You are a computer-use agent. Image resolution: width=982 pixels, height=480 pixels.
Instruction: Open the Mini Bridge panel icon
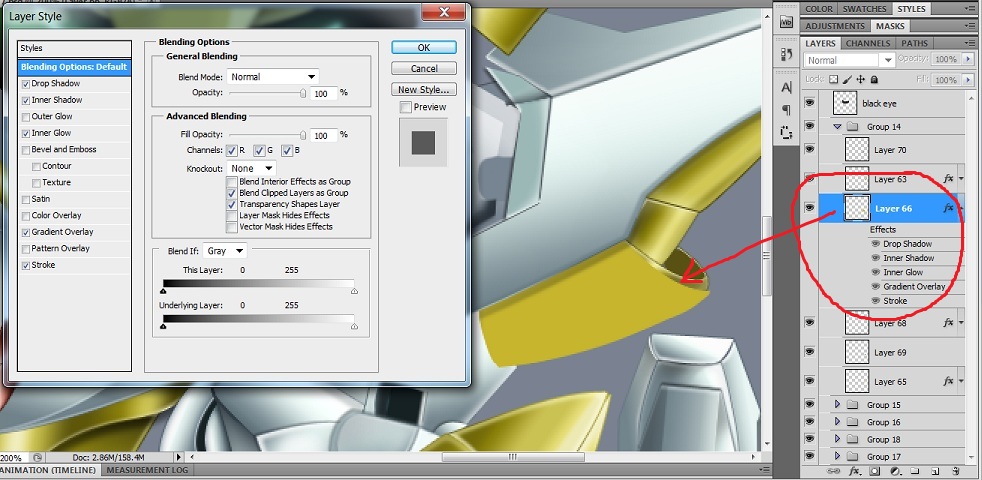point(786,21)
